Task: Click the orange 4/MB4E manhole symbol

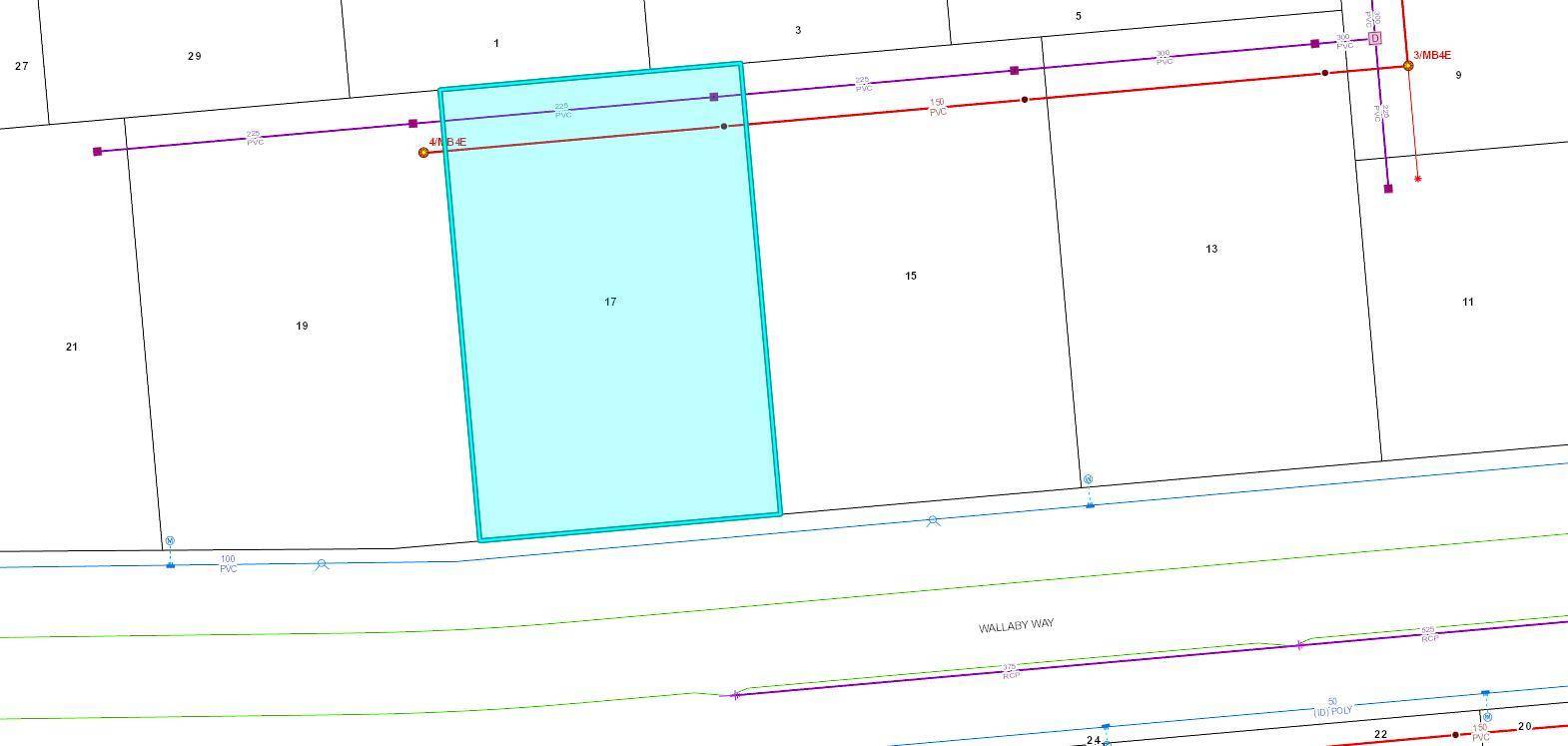Action: [423, 153]
